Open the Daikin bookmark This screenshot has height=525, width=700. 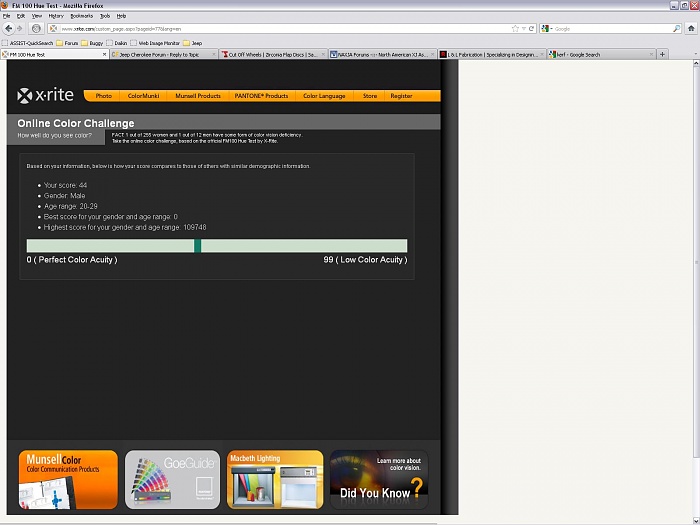117,43
